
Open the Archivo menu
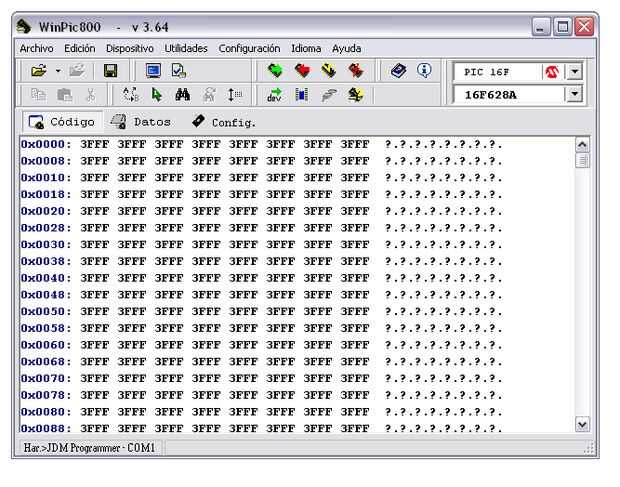pyautogui.click(x=36, y=49)
